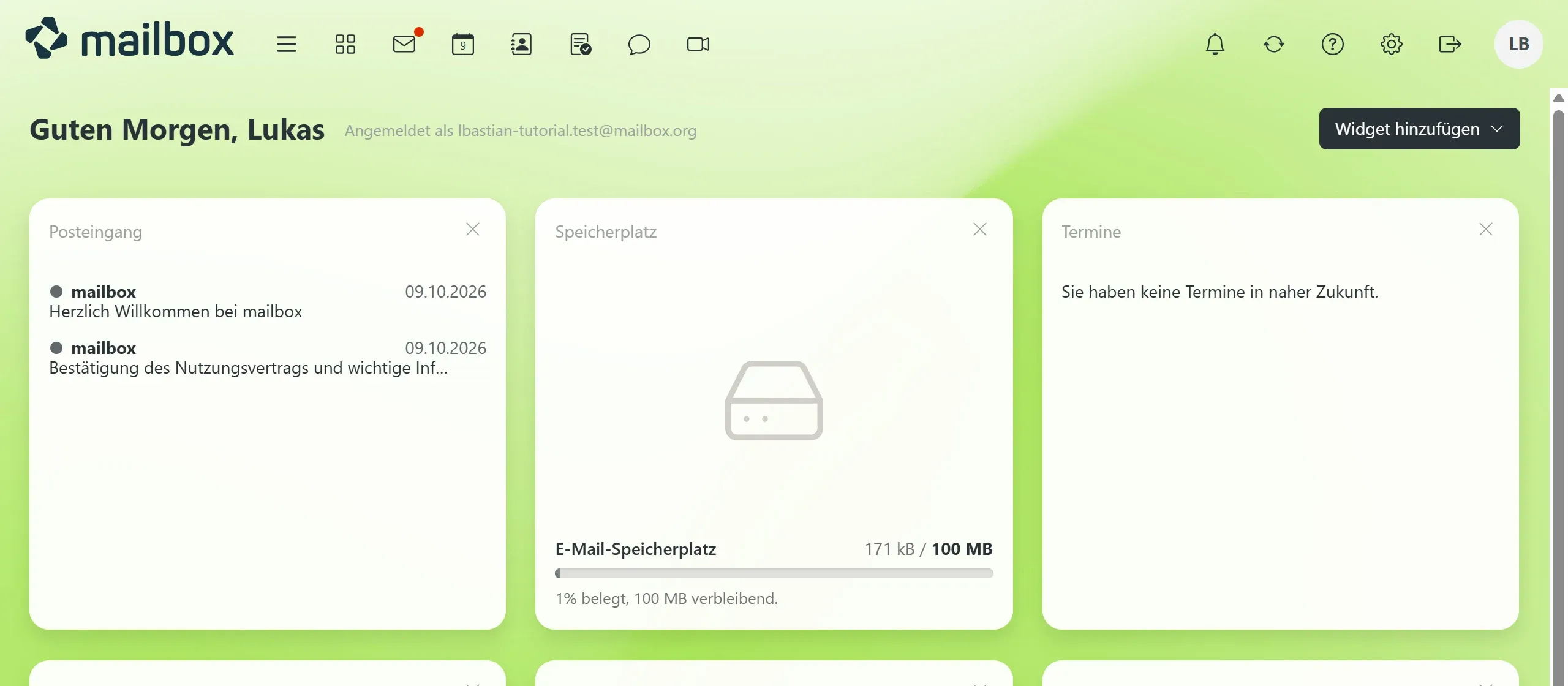Viewport: 1568px width, 686px height.
Task: Click the storage drive illustration
Action: tap(774, 401)
